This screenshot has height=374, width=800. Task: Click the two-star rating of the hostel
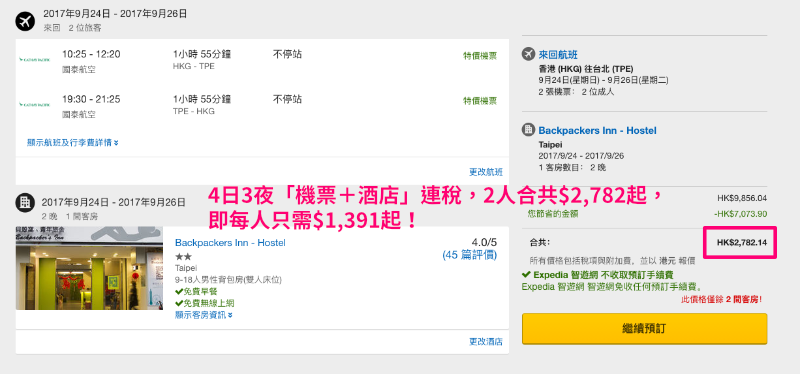tap(183, 257)
